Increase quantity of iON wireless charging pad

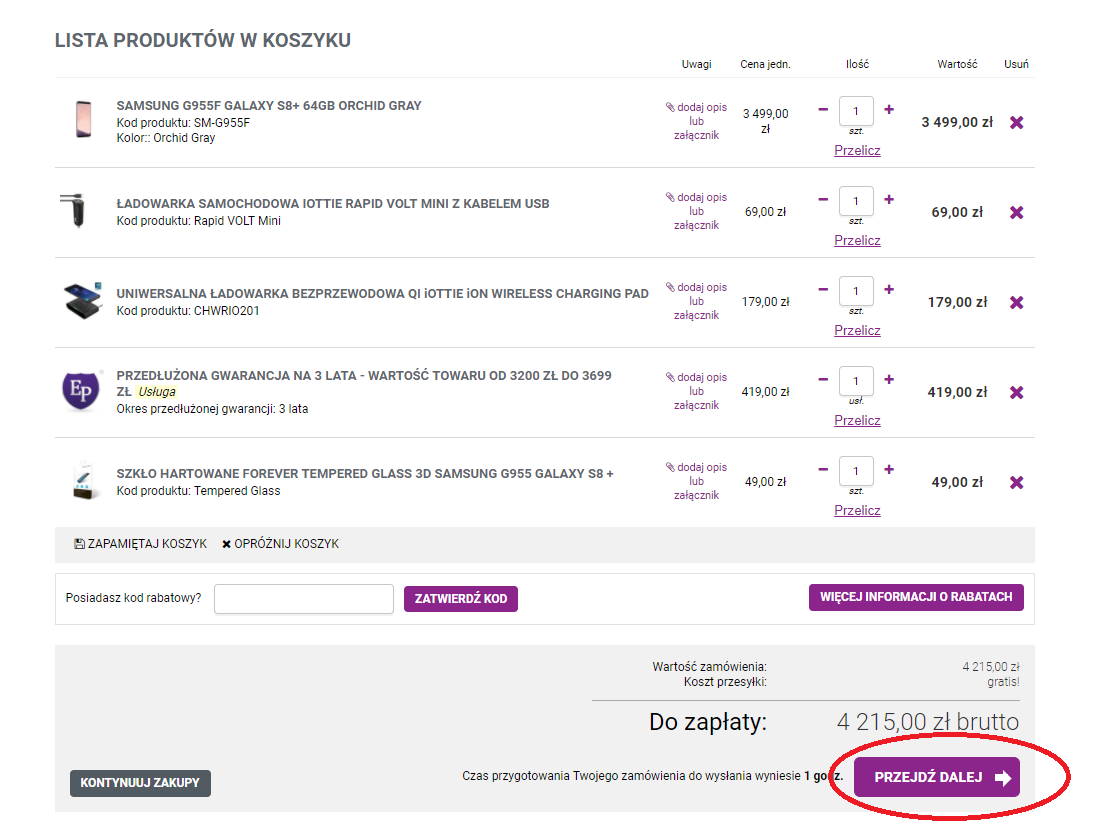889,290
